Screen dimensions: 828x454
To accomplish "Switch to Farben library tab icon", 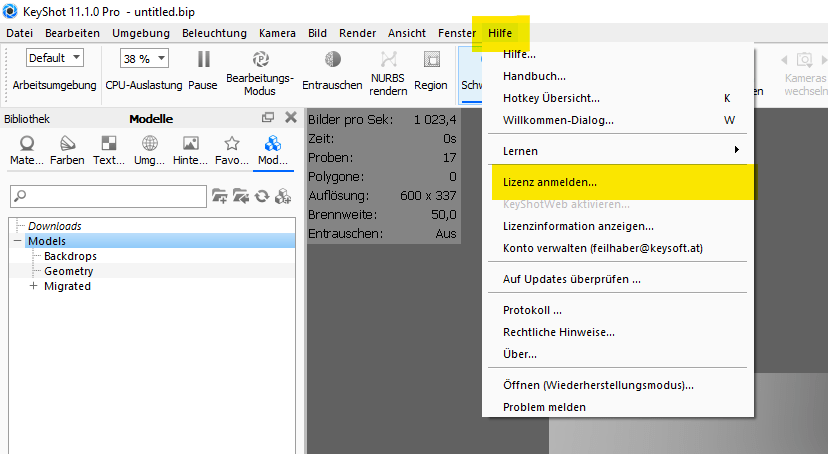I will pos(68,143).
